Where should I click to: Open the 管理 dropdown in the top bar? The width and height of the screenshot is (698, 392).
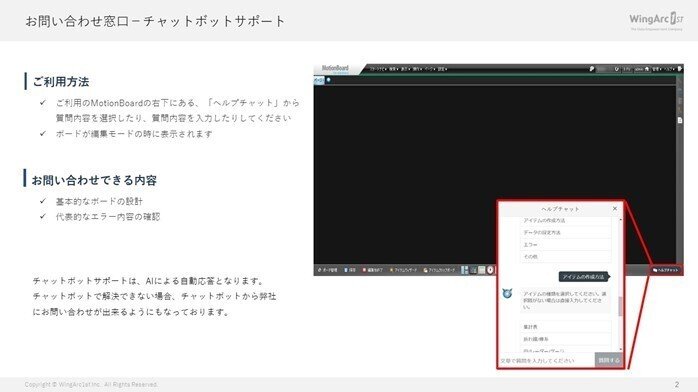[x=657, y=69]
